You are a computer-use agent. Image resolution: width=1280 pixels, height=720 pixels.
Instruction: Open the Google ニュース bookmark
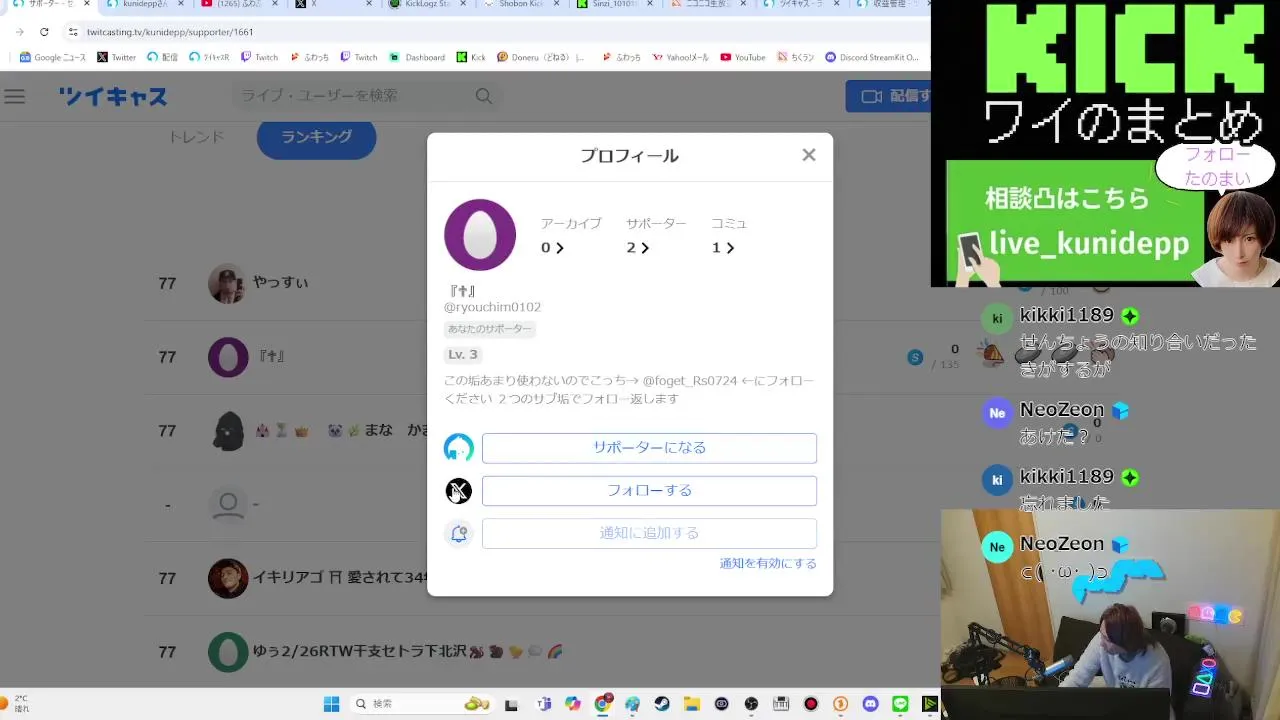click(x=53, y=57)
